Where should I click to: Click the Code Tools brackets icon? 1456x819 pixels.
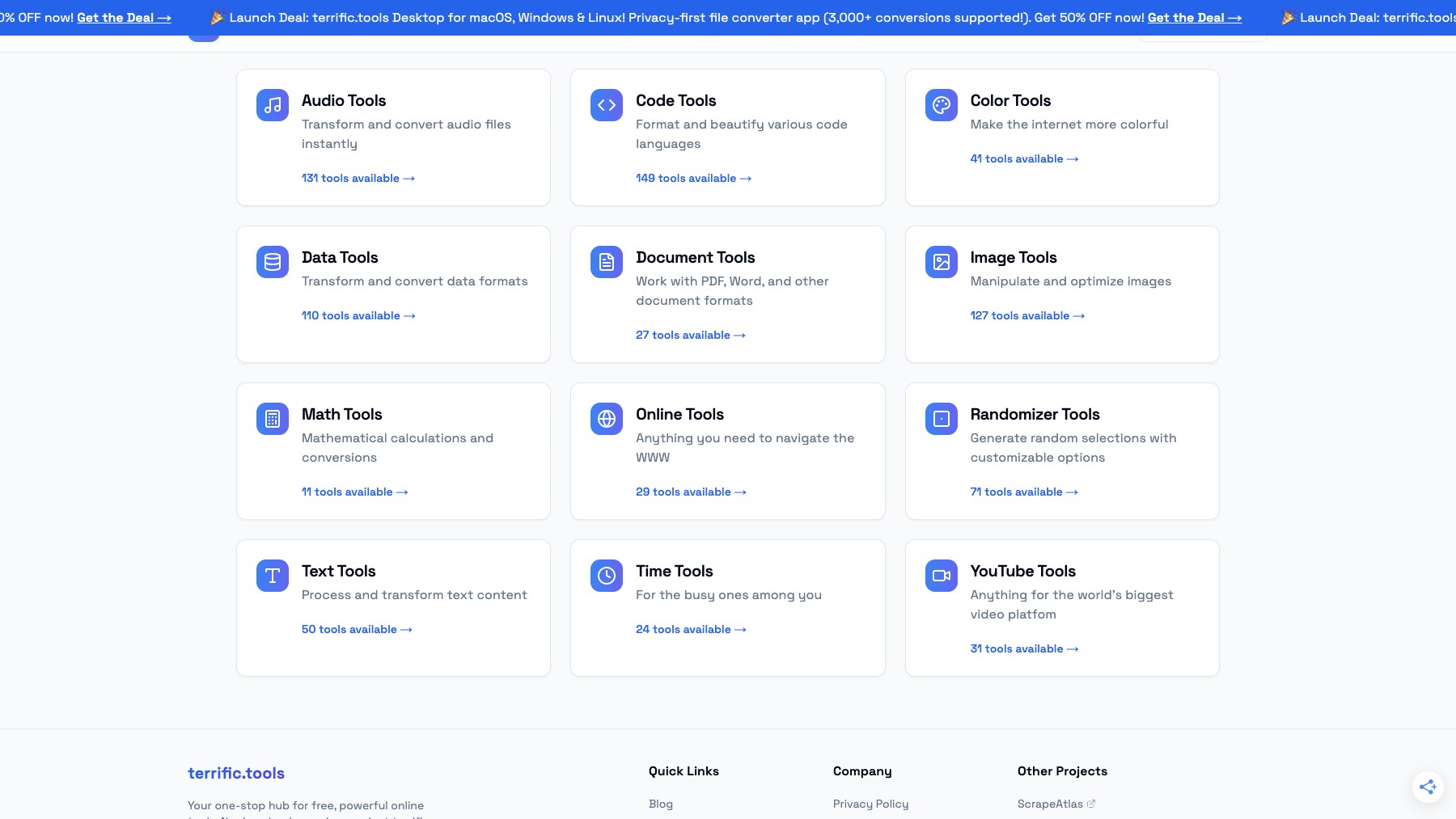coord(607,105)
